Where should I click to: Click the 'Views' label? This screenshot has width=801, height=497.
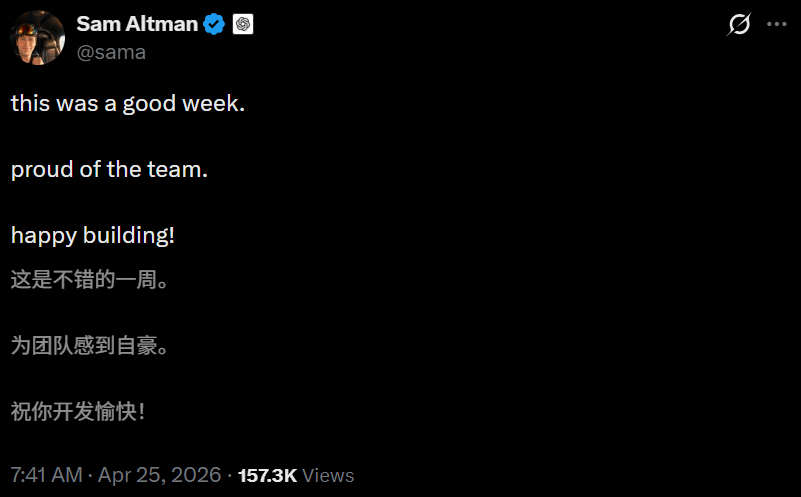point(328,475)
